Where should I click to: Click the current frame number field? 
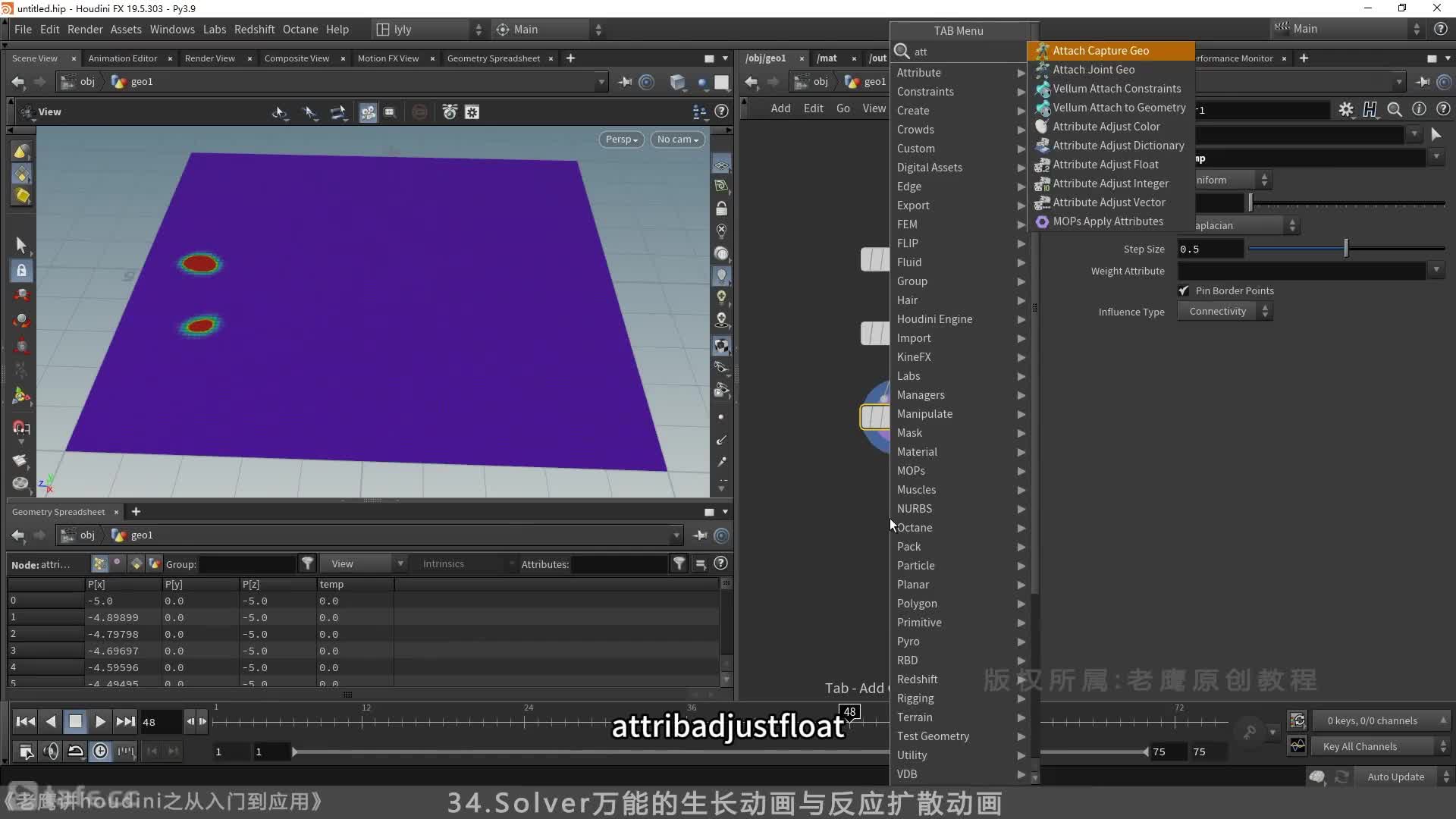pos(161,722)
